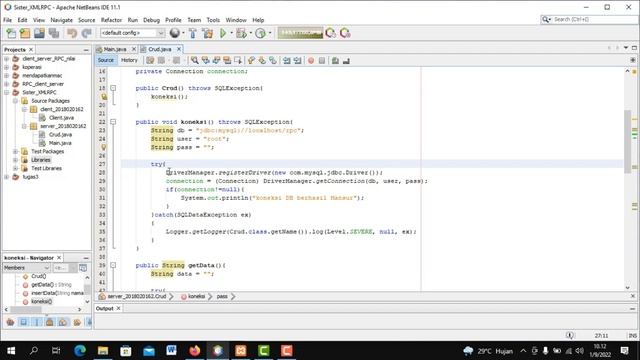Screen dimensions: 640x360
Task: Select getData() in Navigator members list
Action: 51,284
